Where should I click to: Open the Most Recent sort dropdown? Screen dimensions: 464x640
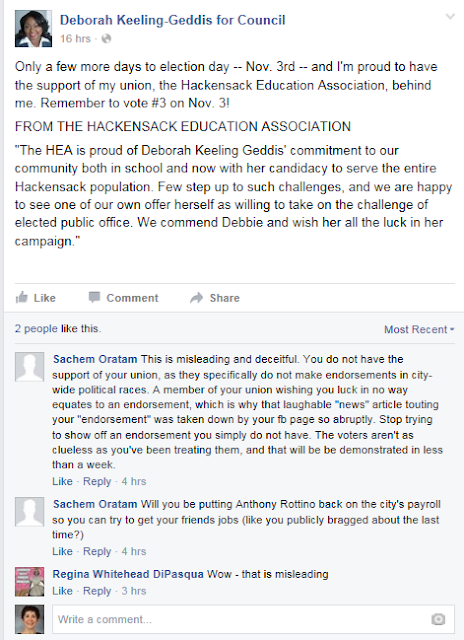[x=419, y=329]
